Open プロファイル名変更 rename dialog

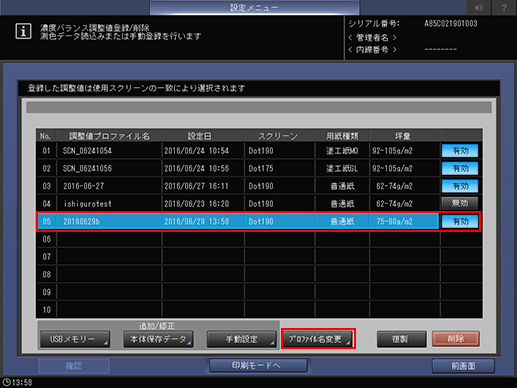coord(318,339)
